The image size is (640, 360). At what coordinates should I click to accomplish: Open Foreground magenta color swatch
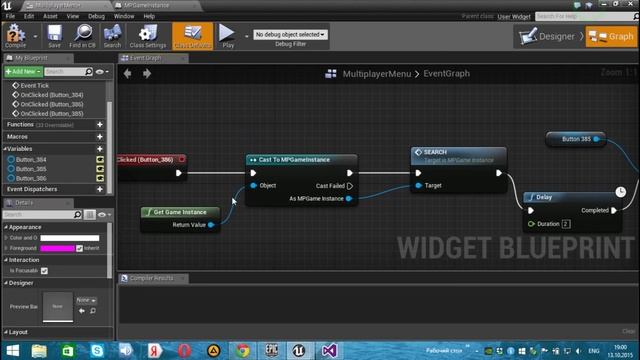tap(58, 248)
